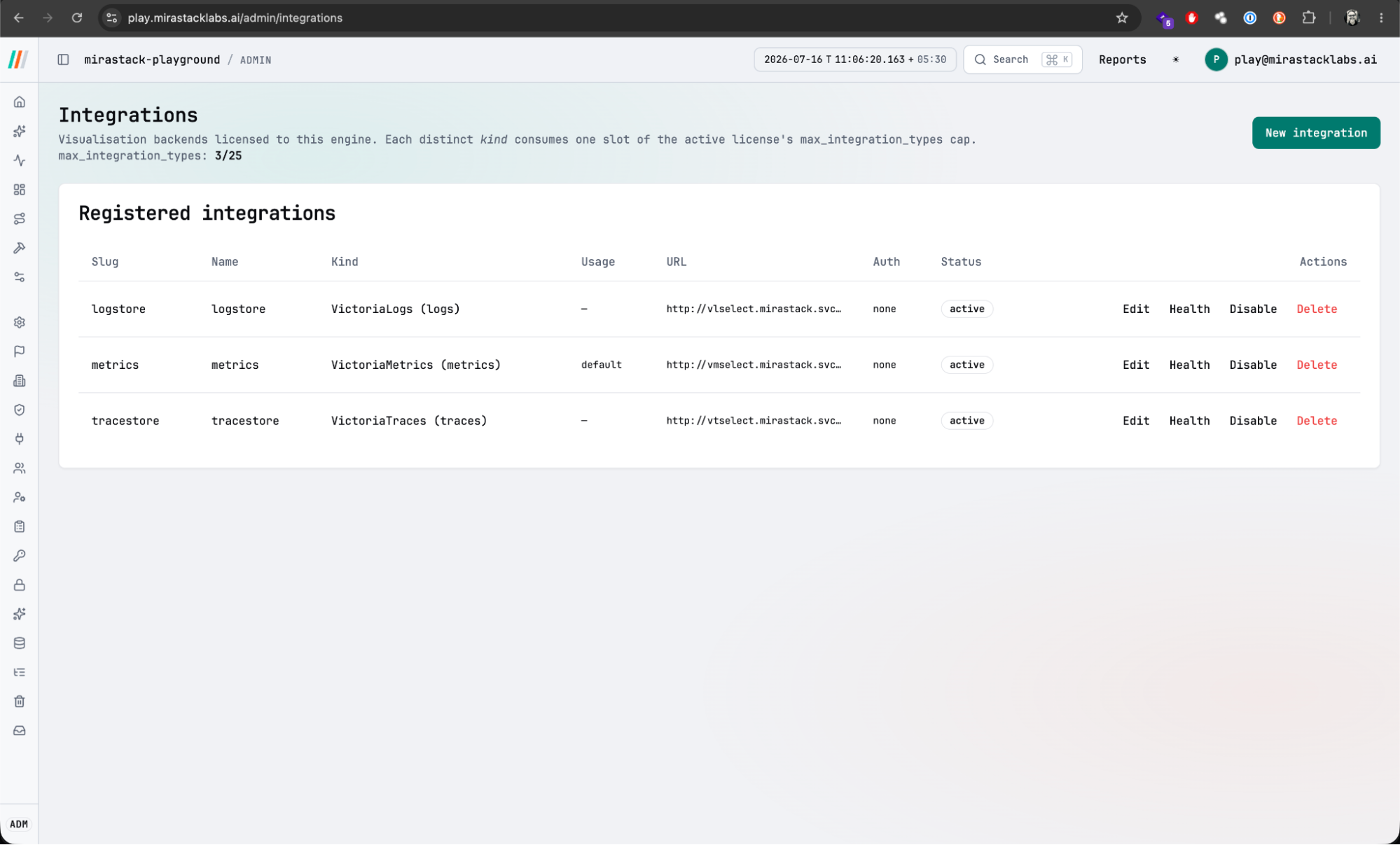
Task: Disable the tracestore integration
Action: [x=1252, y=421]
